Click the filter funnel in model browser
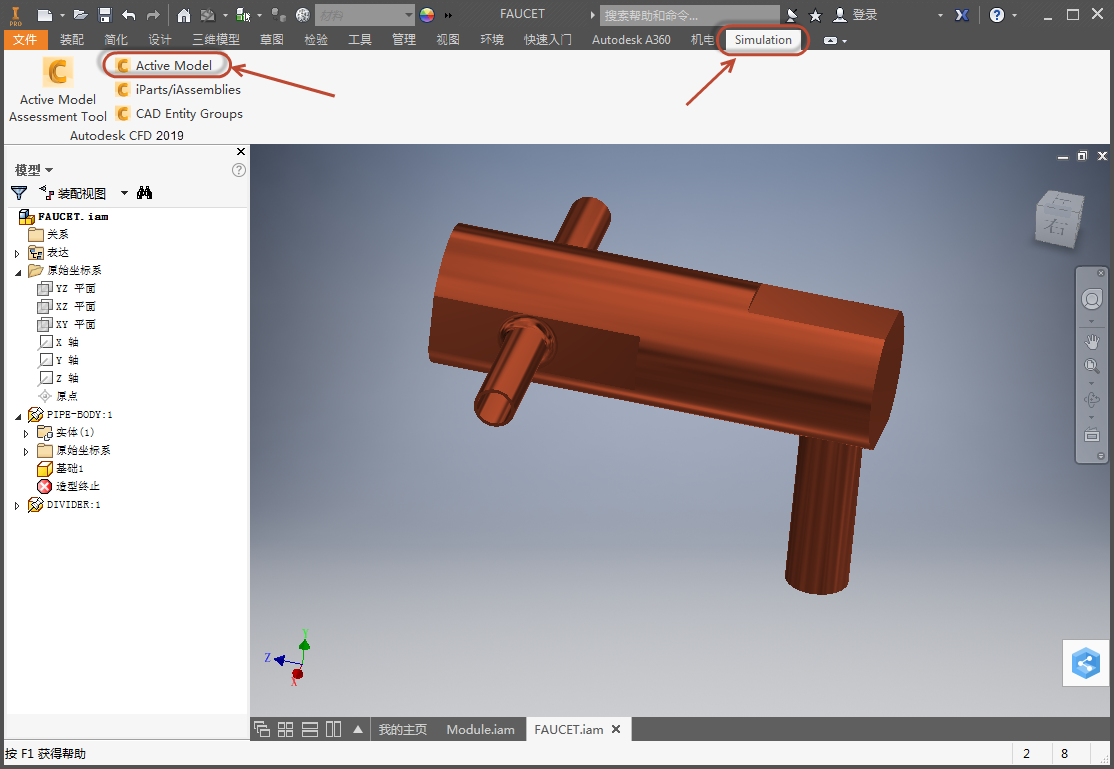The image size is (1114, 769). point(19,193)
